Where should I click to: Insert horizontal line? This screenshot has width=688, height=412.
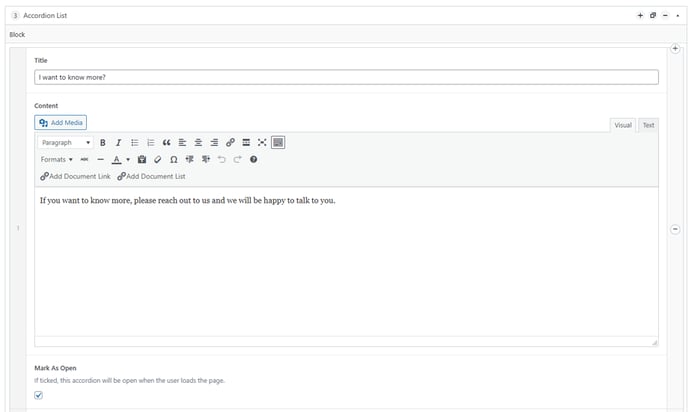click(x=100, y=159)
